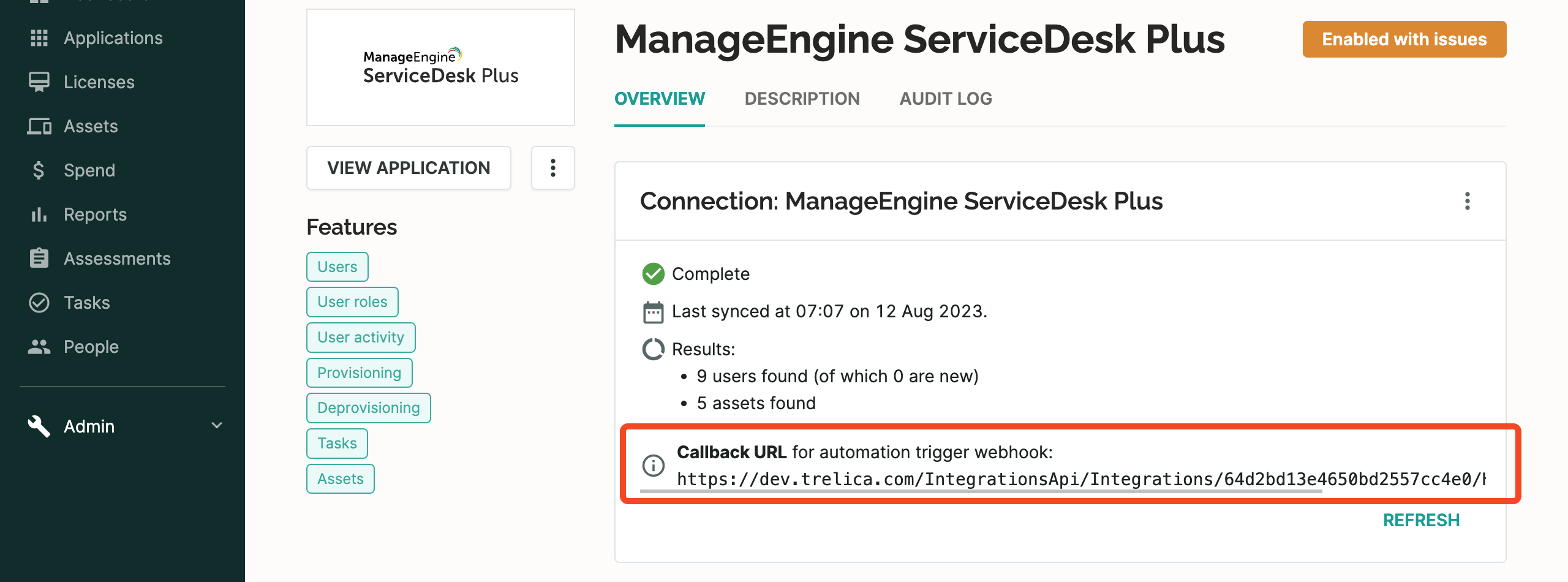Open three-dot menu next to View Application

tap(552, 168)
